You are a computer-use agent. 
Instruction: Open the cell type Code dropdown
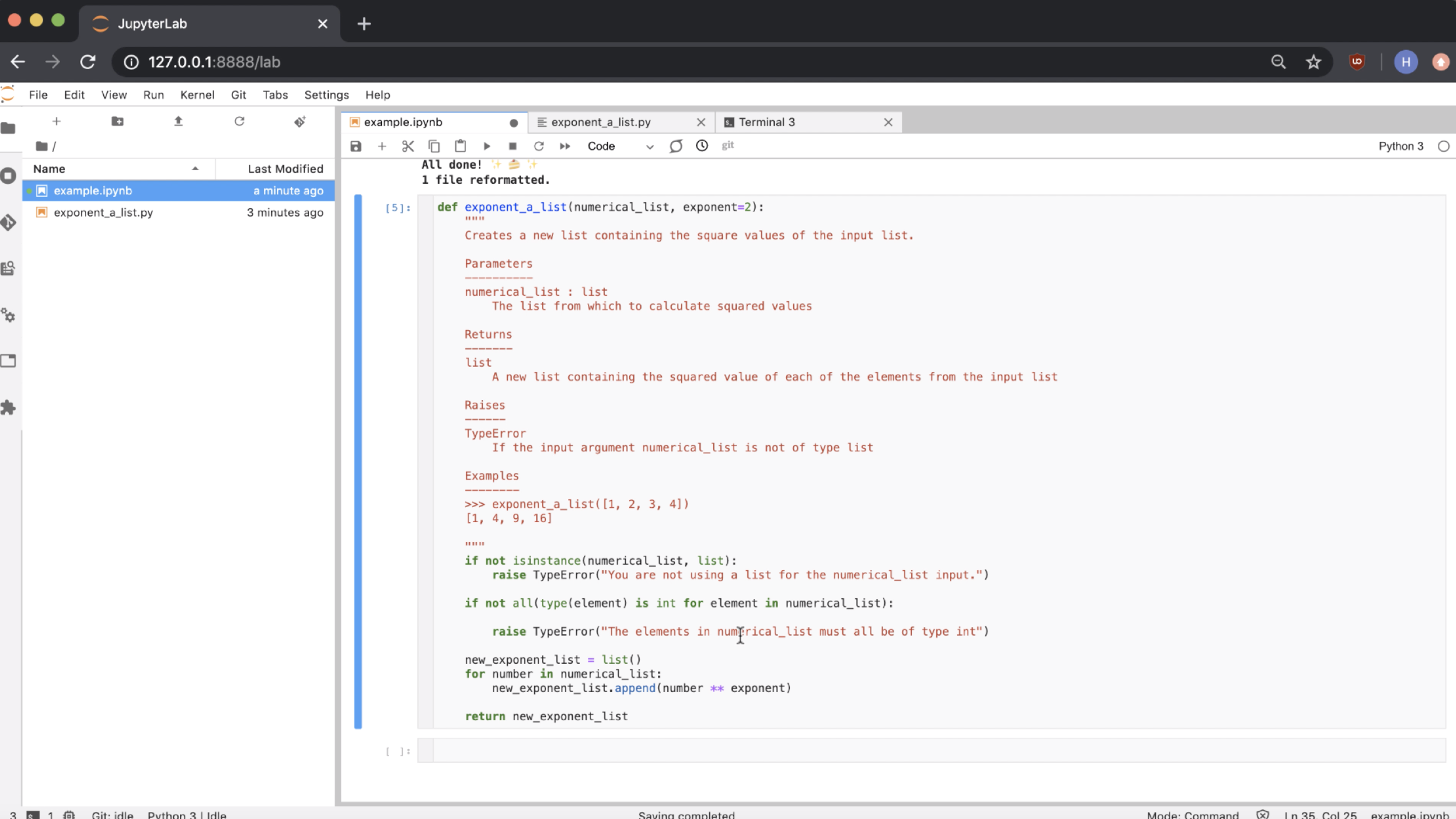pos(620,146)
